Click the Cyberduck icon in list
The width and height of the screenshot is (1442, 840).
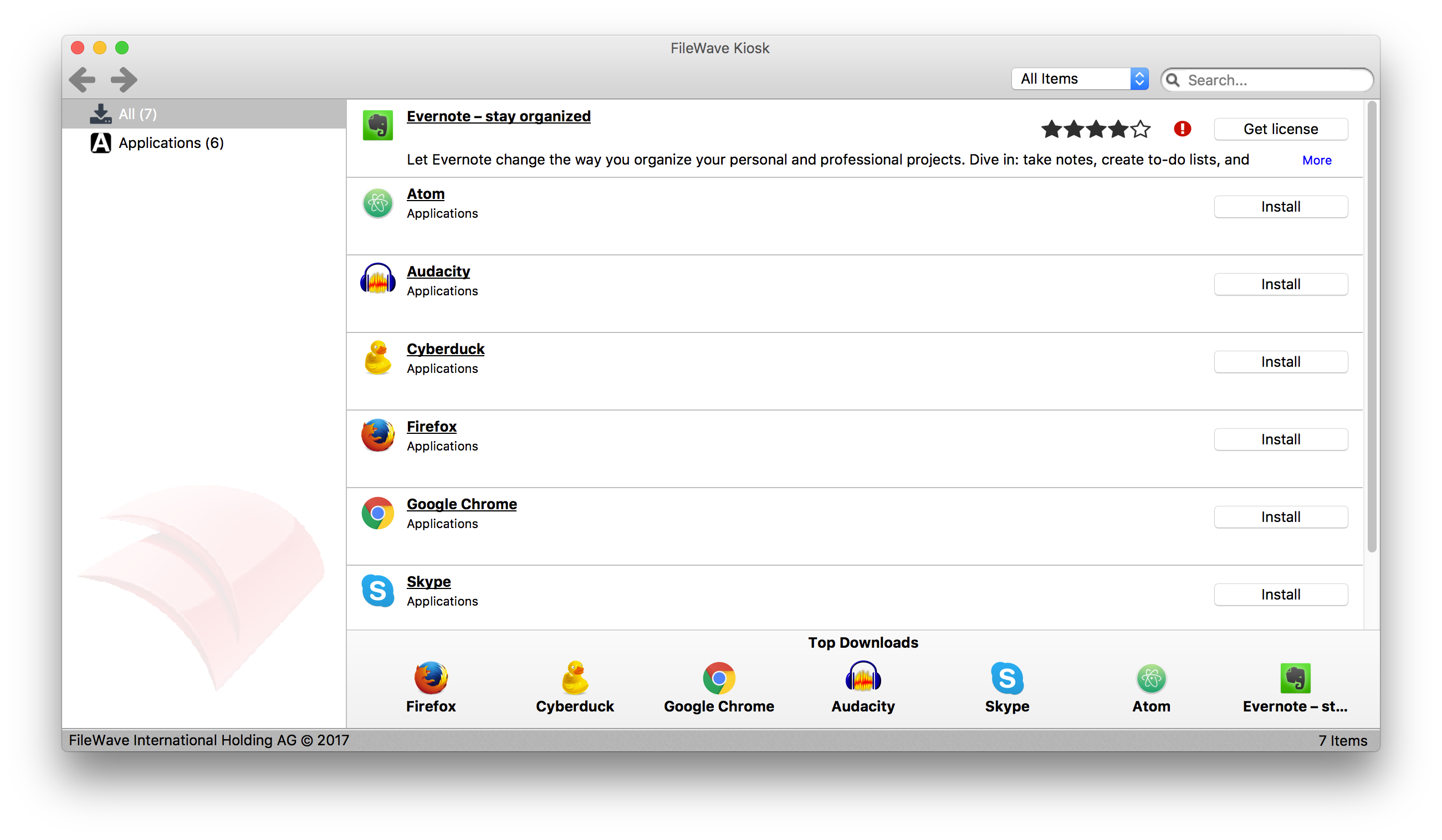pos(377,357)
